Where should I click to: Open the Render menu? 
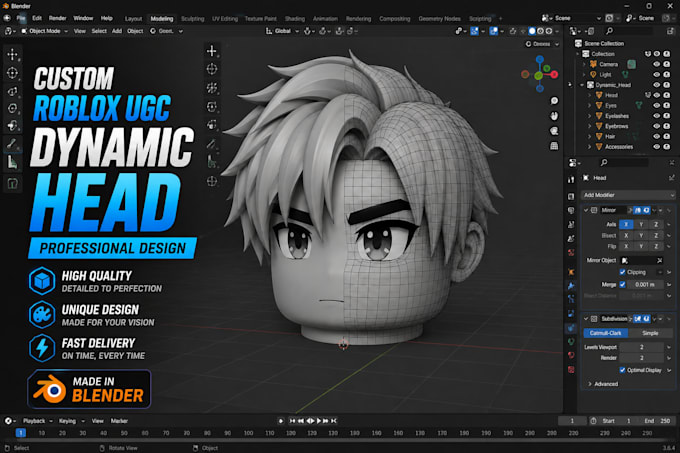tap(57, 18)
